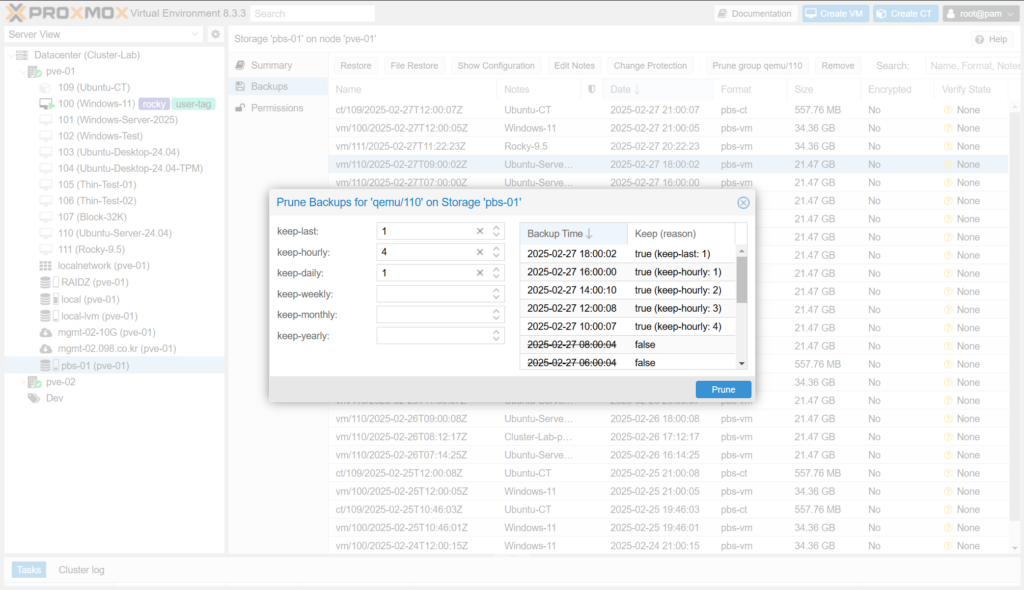The height and width of the screenshot is (590, 1024).
Task: Sort by Backup Time column header
Action: point(560,233)
